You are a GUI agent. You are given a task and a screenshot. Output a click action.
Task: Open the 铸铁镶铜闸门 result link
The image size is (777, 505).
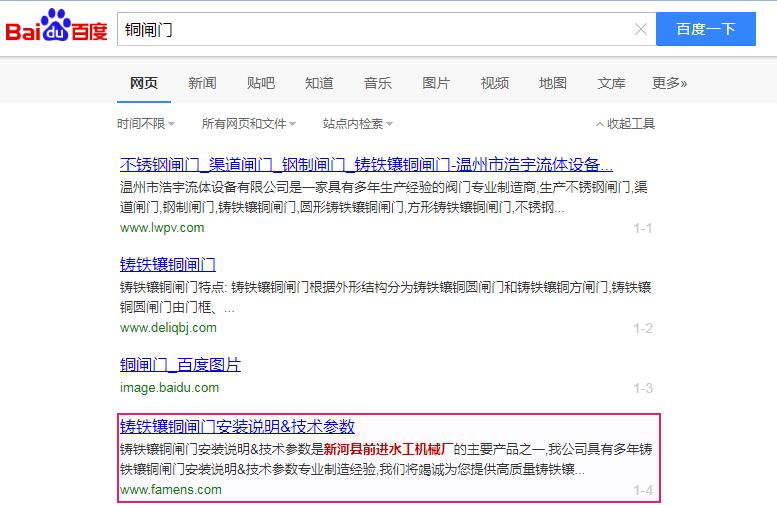tap(168, 265)
